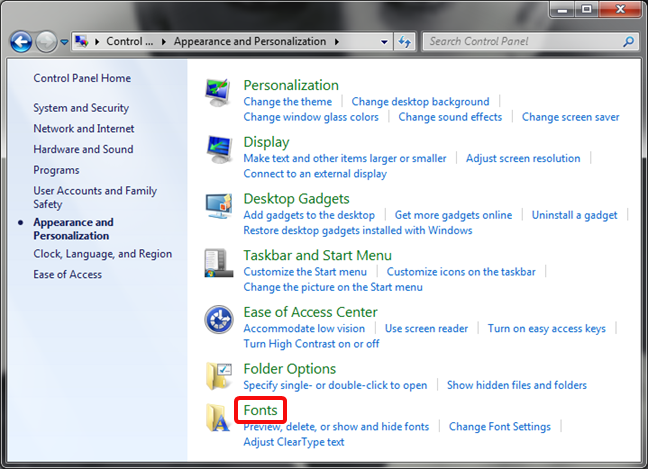The width and height of the screenshot is (648, 469).
Task: Click Change screen saver
Action: coord(570,117)
